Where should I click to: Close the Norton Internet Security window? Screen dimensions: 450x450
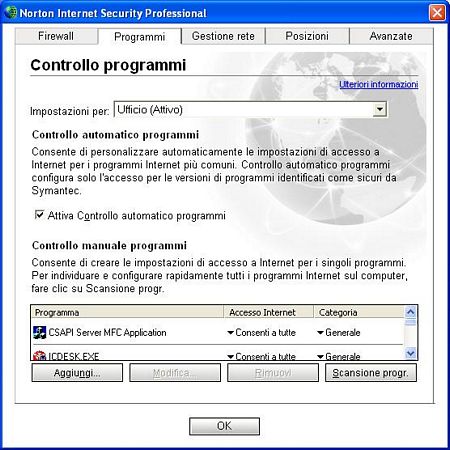437,13
